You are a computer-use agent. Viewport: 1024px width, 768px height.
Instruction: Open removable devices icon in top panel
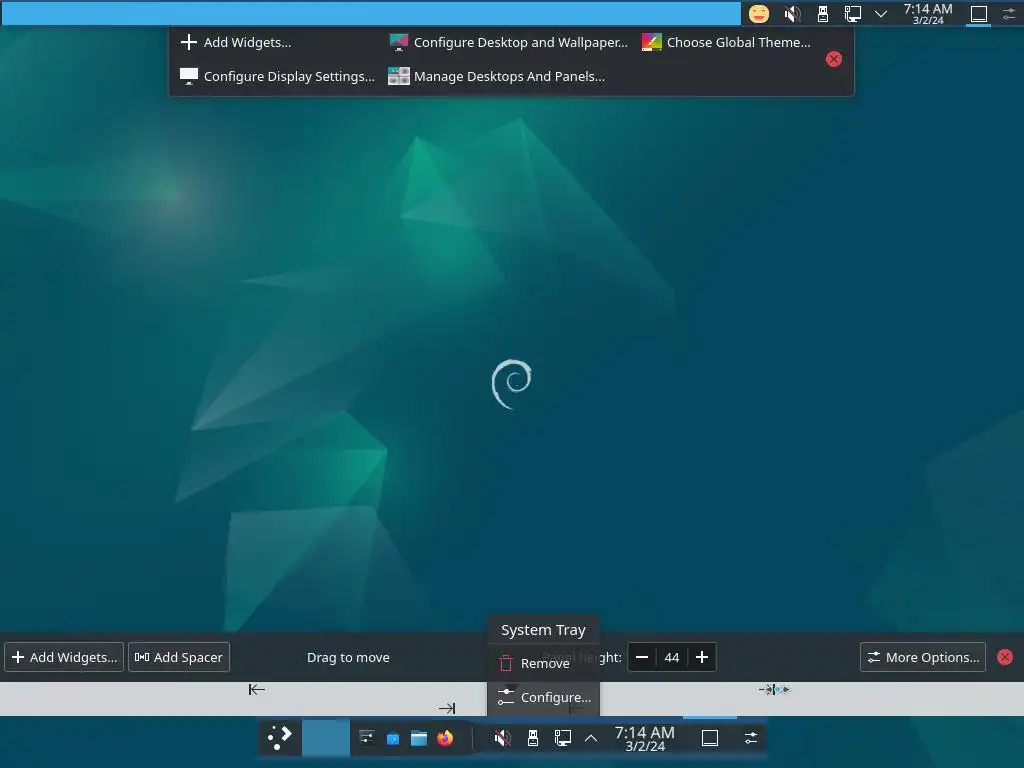click(823, 14)
